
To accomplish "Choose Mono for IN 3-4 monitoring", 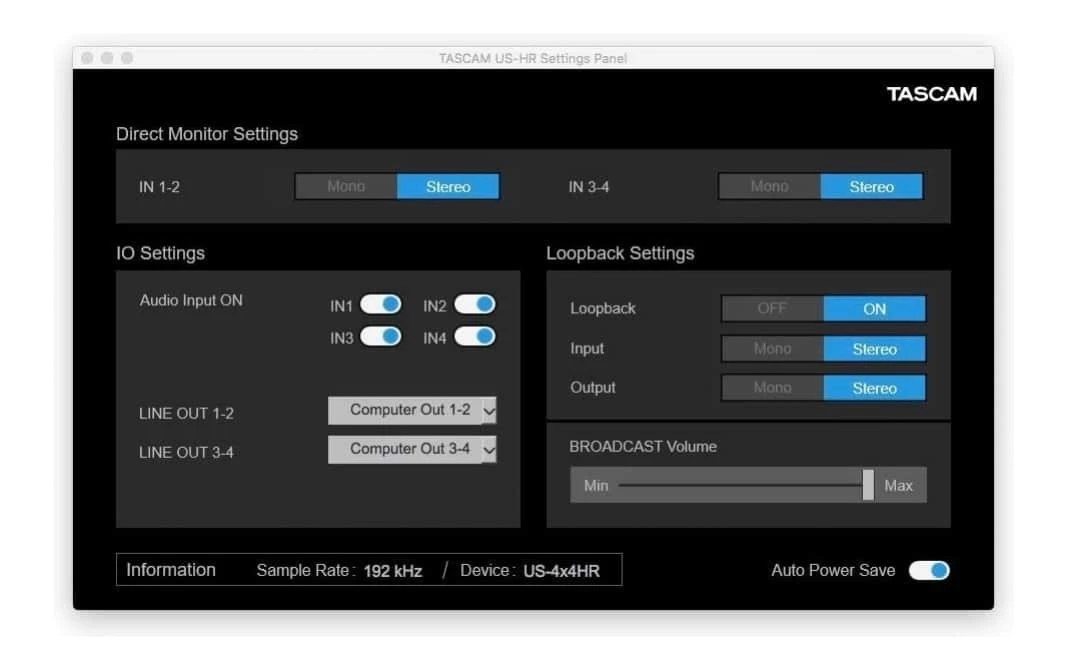I will (769, 187).
